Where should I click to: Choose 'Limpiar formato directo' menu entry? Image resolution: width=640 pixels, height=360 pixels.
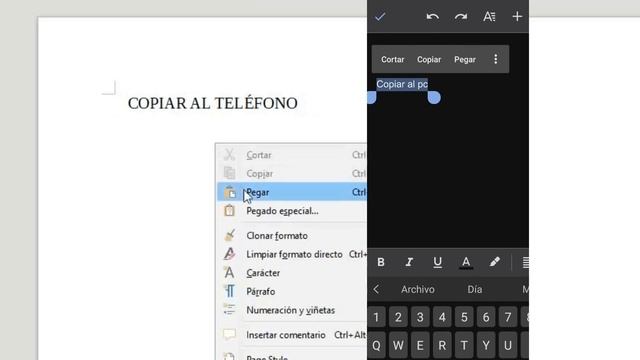(292, 254)
